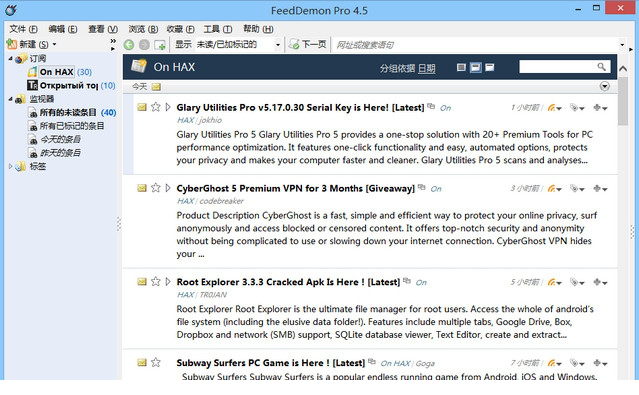Open 工具 menu
The height and width of the screenshot is (395, 639).
(218, 29)
